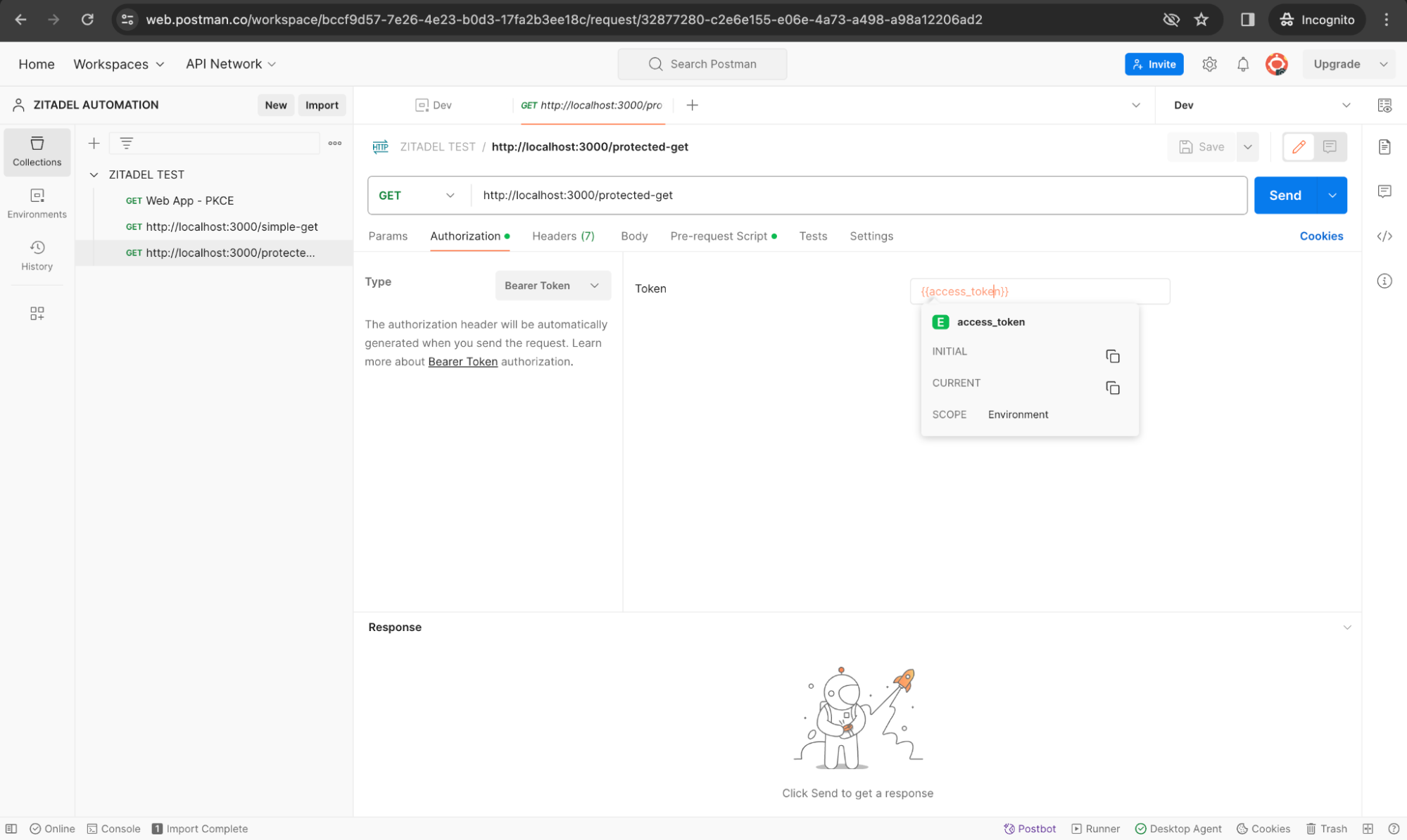
Task: Toggle the Authorization active indicator dot
Action: tap(506, 235)
